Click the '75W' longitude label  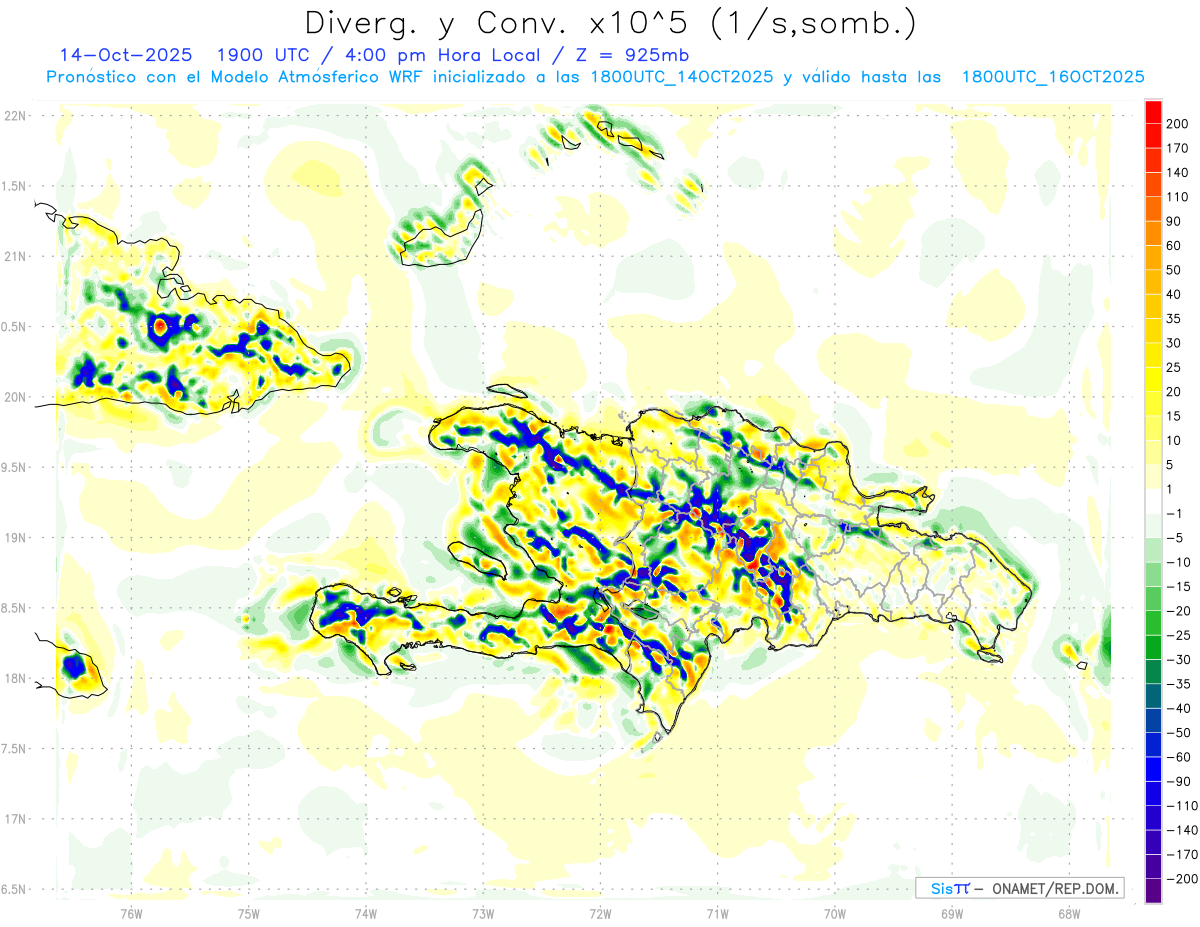coord(248,912)
